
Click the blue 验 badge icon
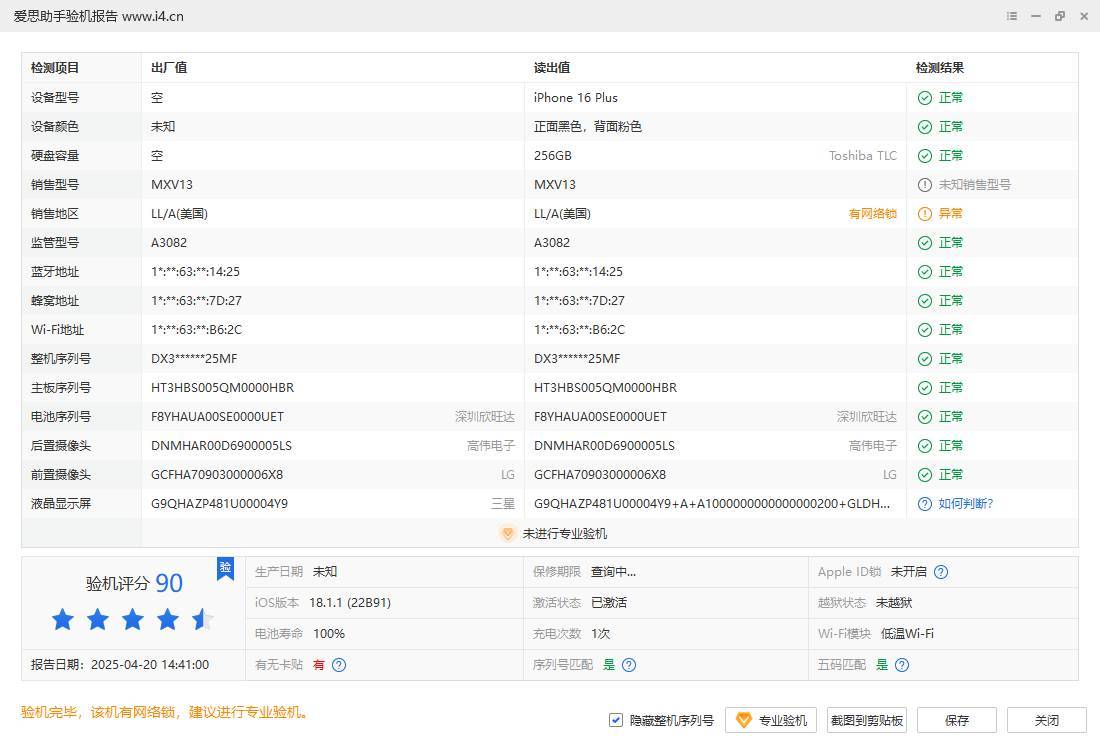tap(225, 568)
